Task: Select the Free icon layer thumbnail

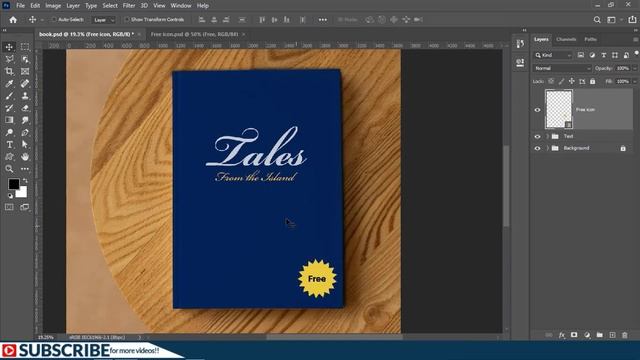Action: [559, 109]
